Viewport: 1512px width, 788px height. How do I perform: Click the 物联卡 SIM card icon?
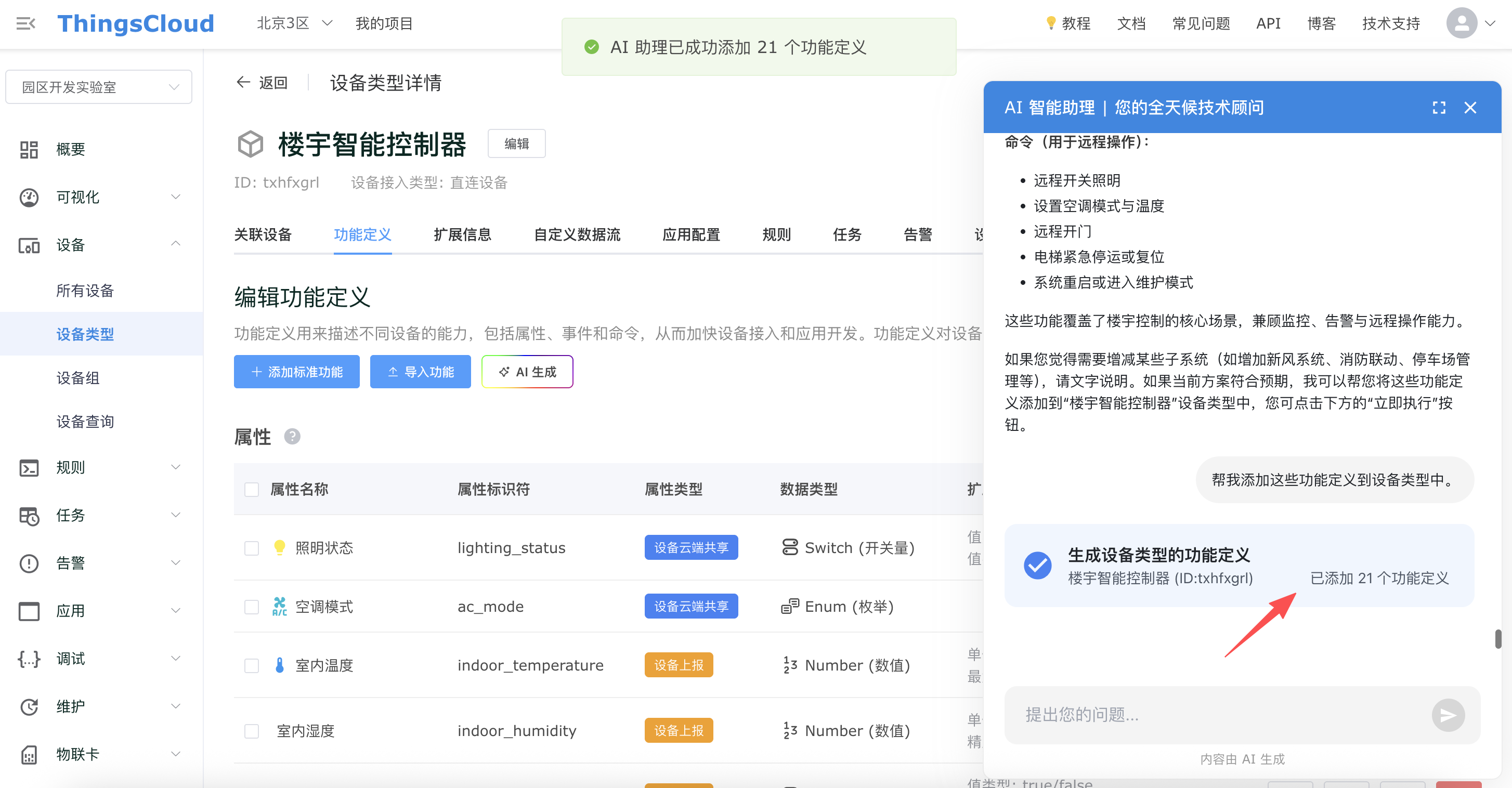pyautogui.click(x=29, y=755)
